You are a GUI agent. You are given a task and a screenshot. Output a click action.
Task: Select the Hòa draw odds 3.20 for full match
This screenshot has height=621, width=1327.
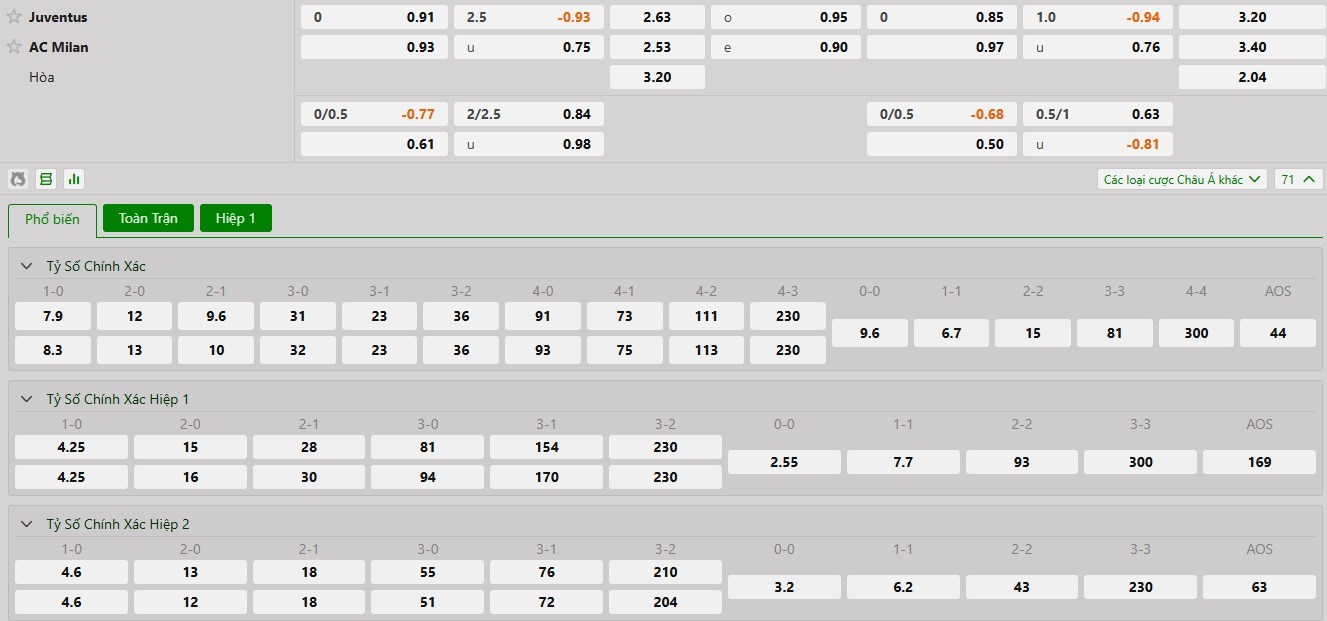[x=657, y=77]
